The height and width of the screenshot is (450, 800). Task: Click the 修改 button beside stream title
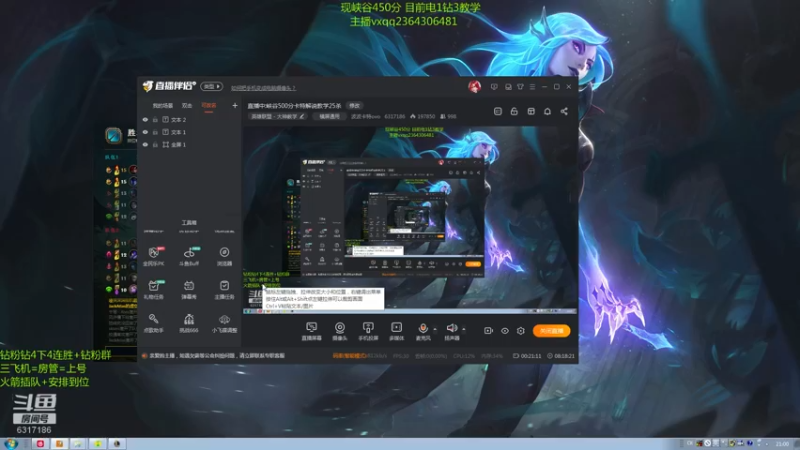pyautogui.click(x=355, y=106)
